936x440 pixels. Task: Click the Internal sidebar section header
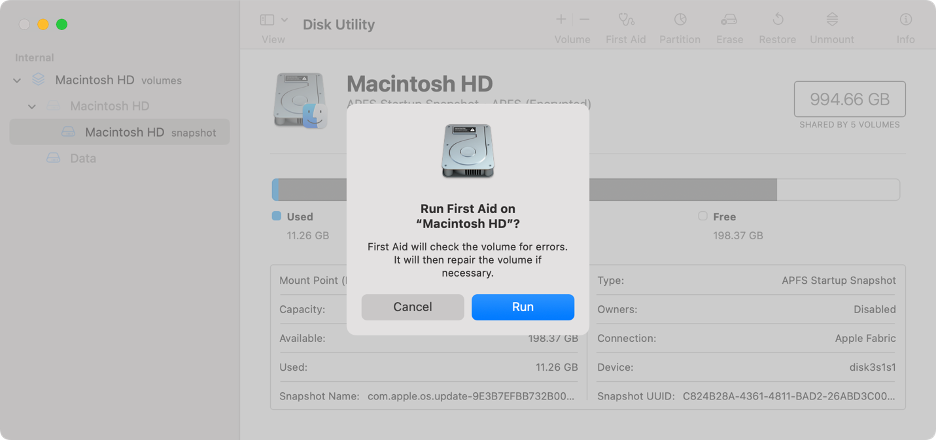pos(35,58)
